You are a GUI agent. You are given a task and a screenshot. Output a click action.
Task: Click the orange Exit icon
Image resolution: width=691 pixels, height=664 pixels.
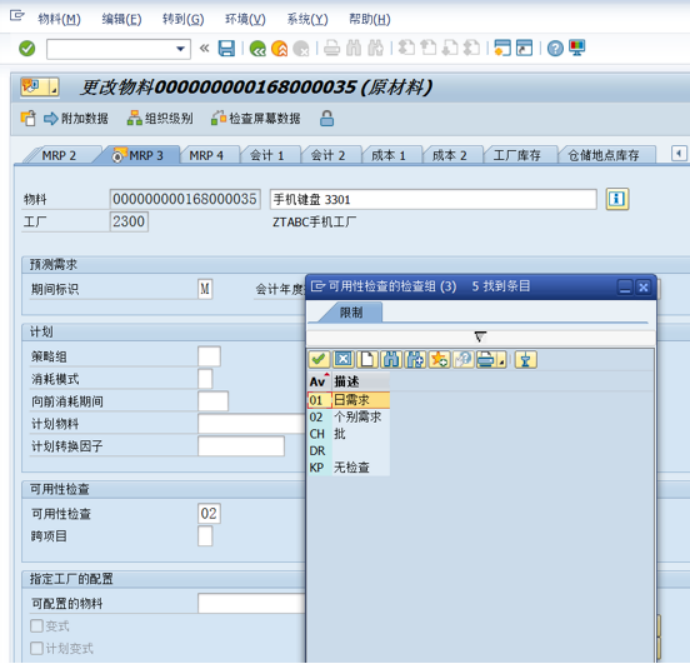[279, 48]
